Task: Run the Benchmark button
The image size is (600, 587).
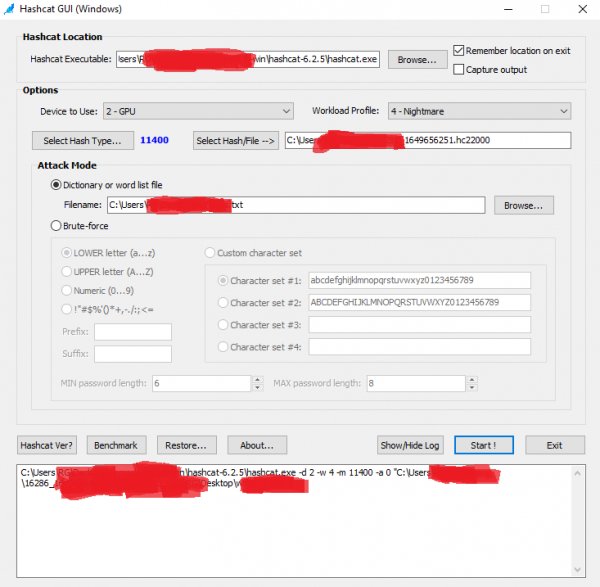Action: (x=116, y=445)
